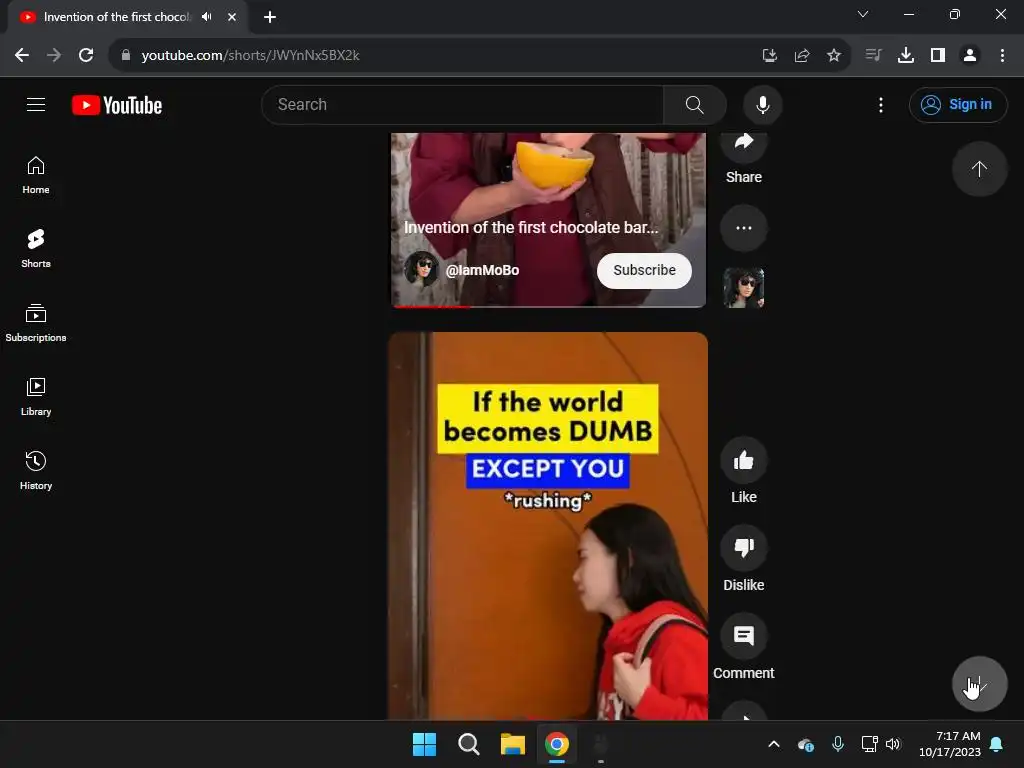The height and width of the screenshot is (768, 1024).
Task: Open the Shorts section in sidebar
Action: tap(36, 249)
